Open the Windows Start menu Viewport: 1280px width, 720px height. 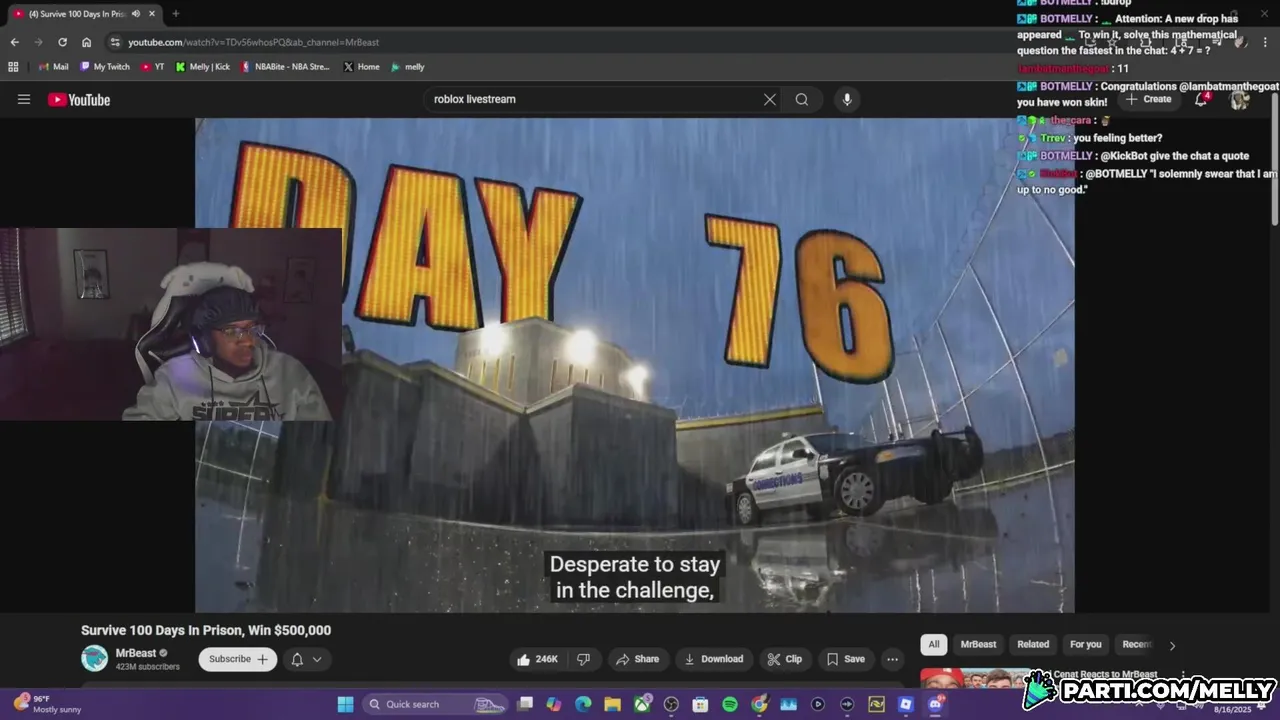click(345, 704)
